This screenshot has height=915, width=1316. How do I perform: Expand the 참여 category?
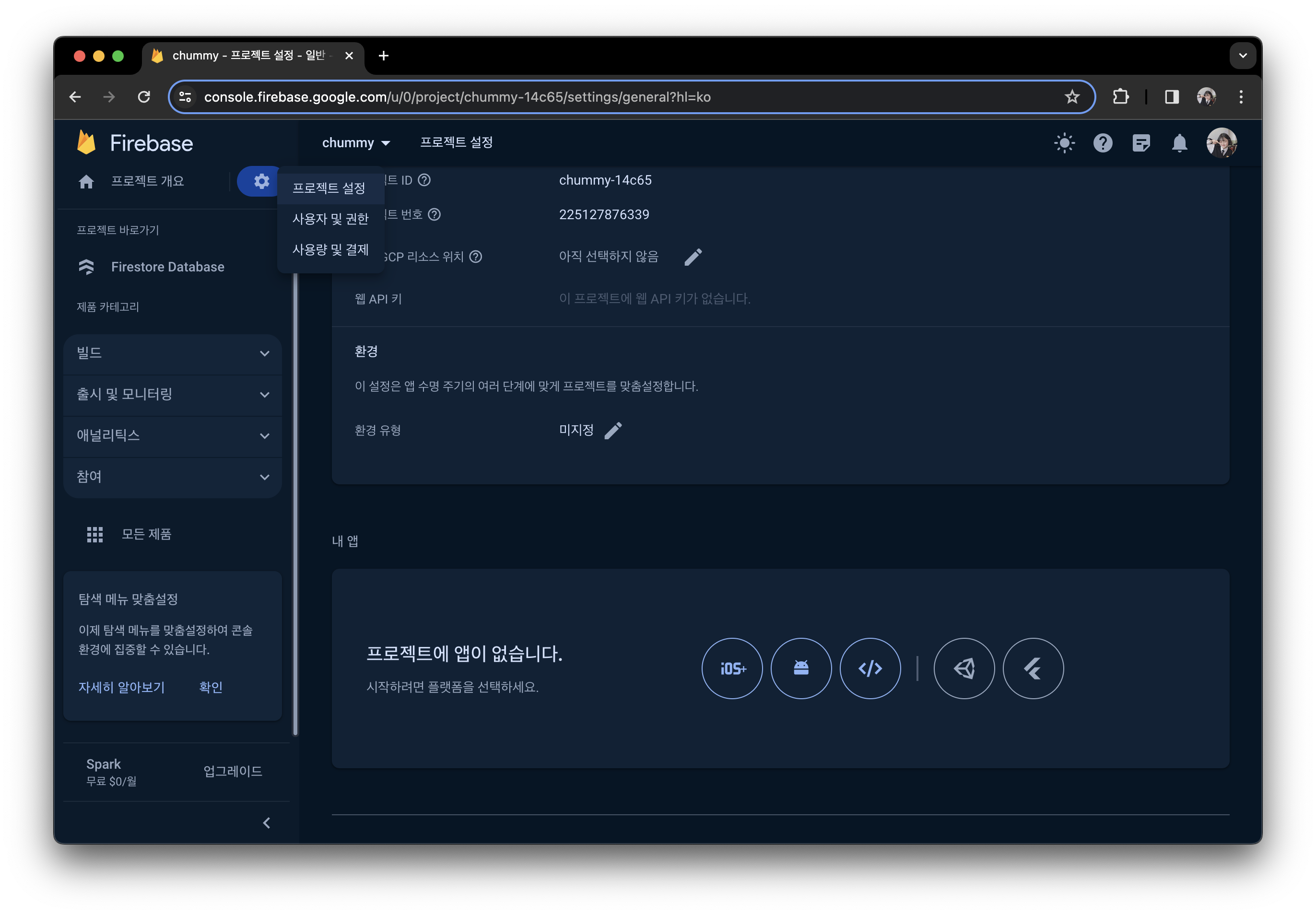point(173,477)
